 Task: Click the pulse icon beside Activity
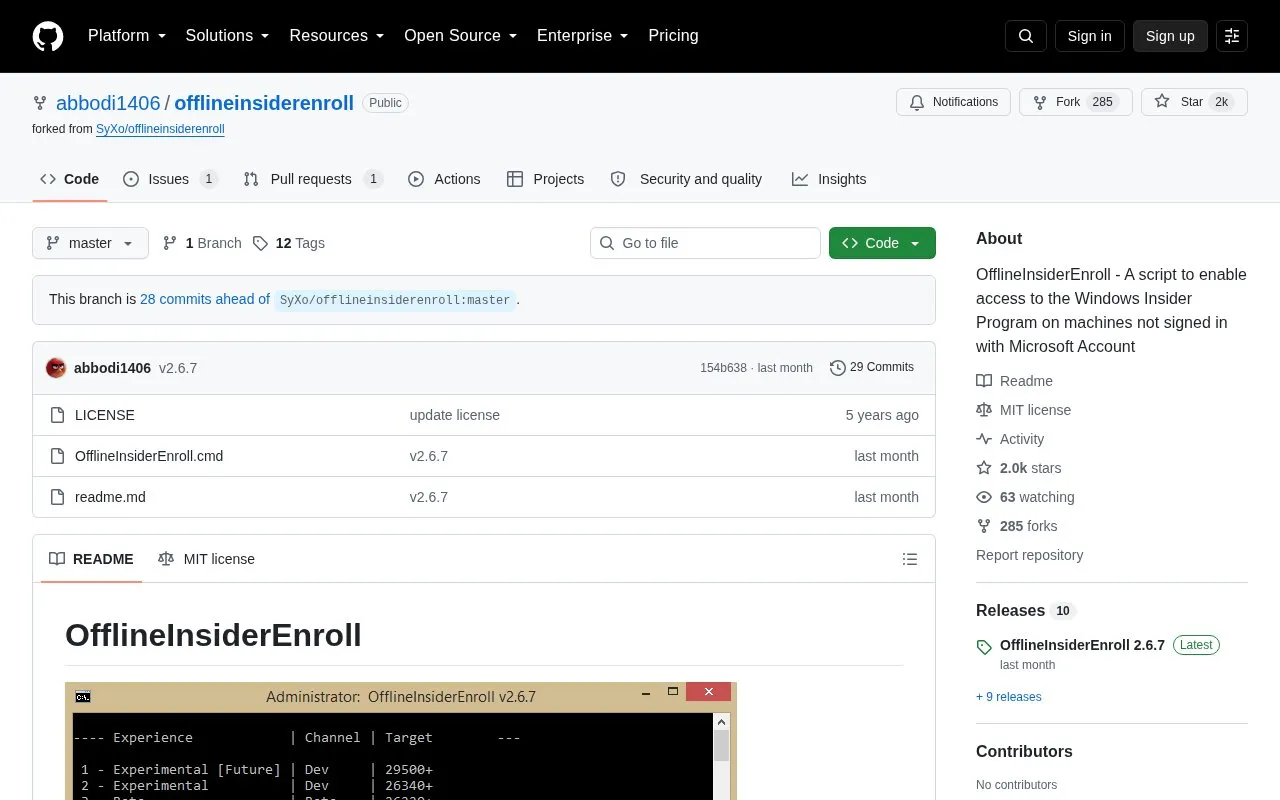point(984,439)
